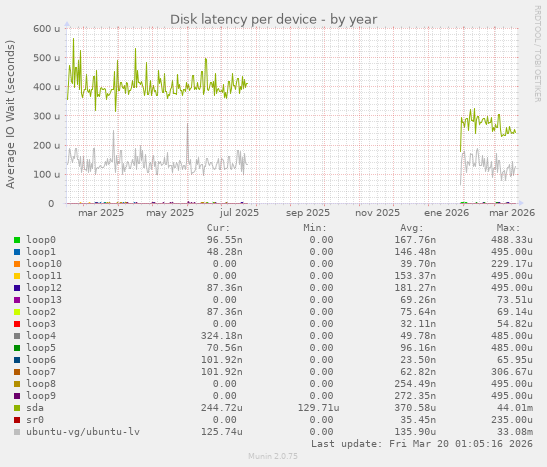Click the mar 2025 axis label
The image size is (547, 467).
(101, 213)
